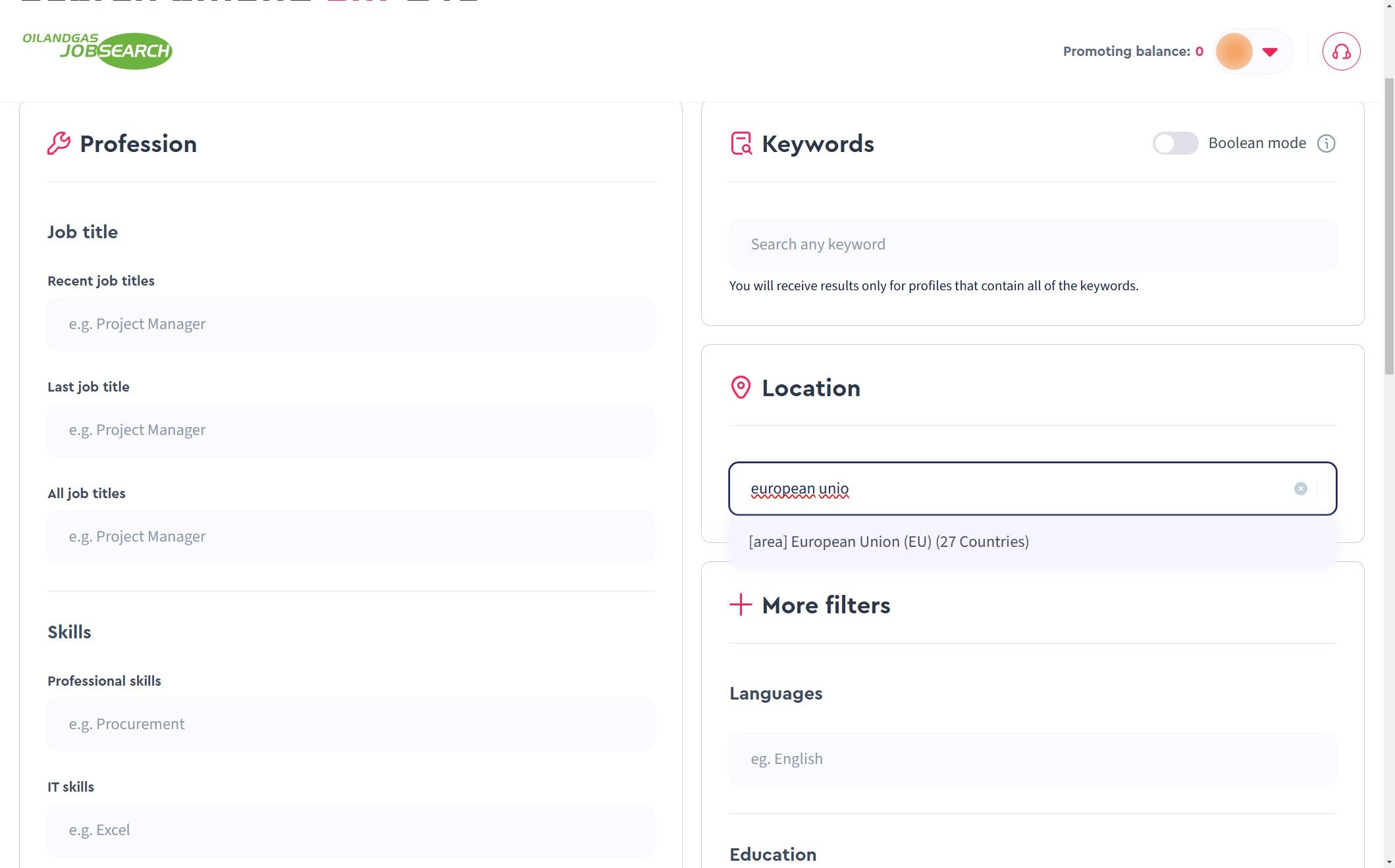Click the Location pin icon
This screenshot has width=1395, height=868.
point(741,388)
